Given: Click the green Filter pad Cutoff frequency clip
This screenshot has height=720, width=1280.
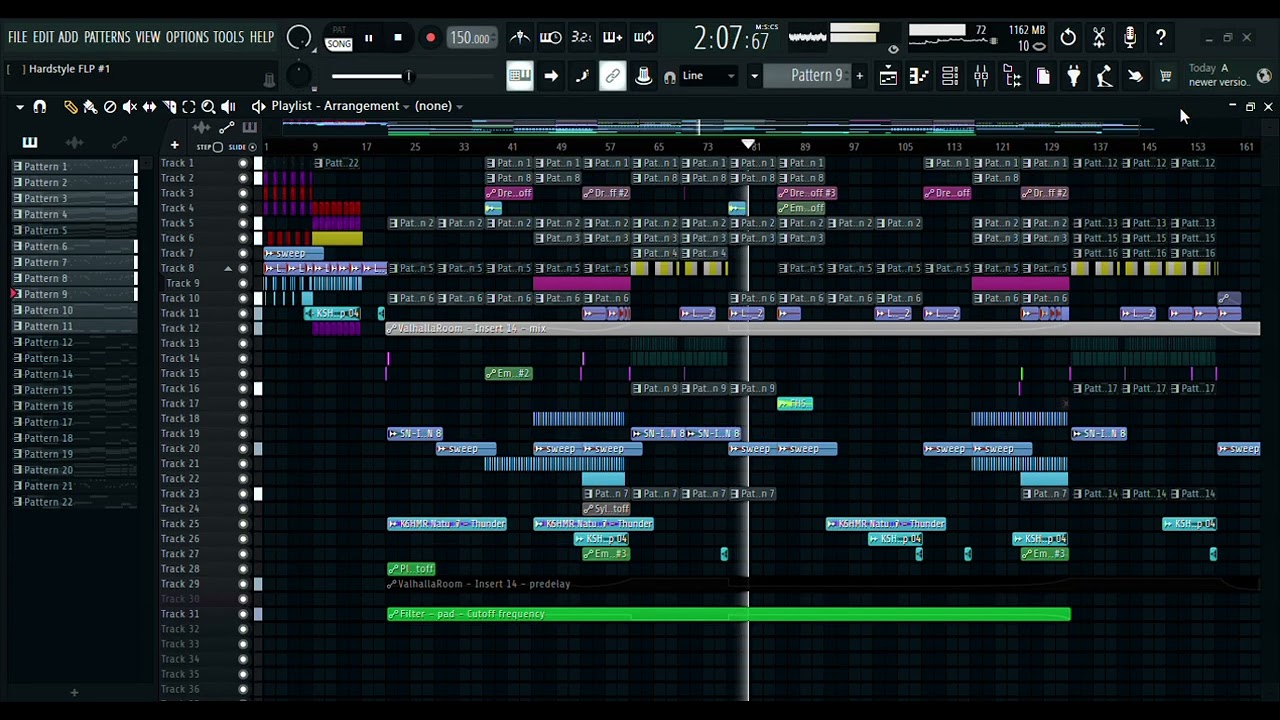Looking at the screenshot, I should [729, 614].
